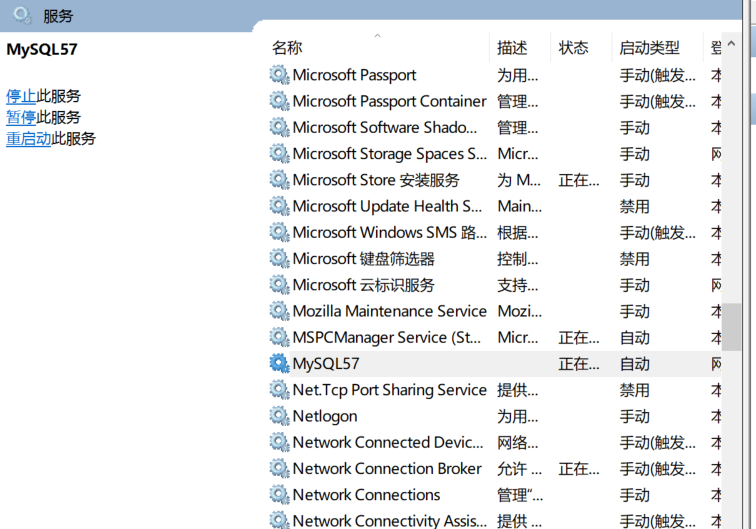Select the Microsoft Passport Container service name

click(390, 101)
